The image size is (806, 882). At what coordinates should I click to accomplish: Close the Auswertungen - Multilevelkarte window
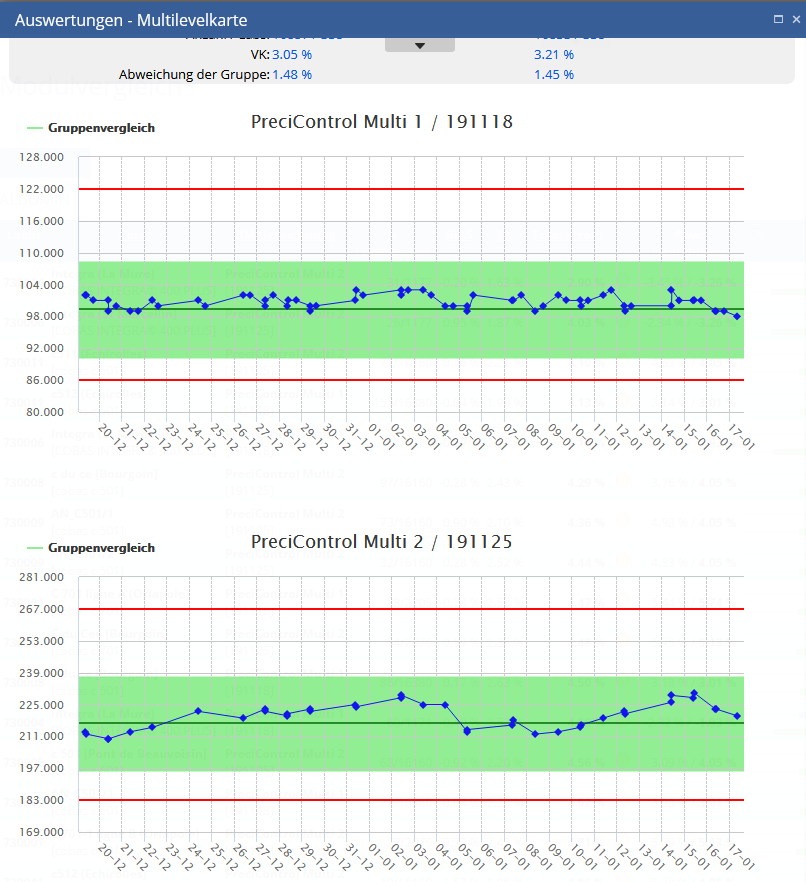tap(796, 19)
